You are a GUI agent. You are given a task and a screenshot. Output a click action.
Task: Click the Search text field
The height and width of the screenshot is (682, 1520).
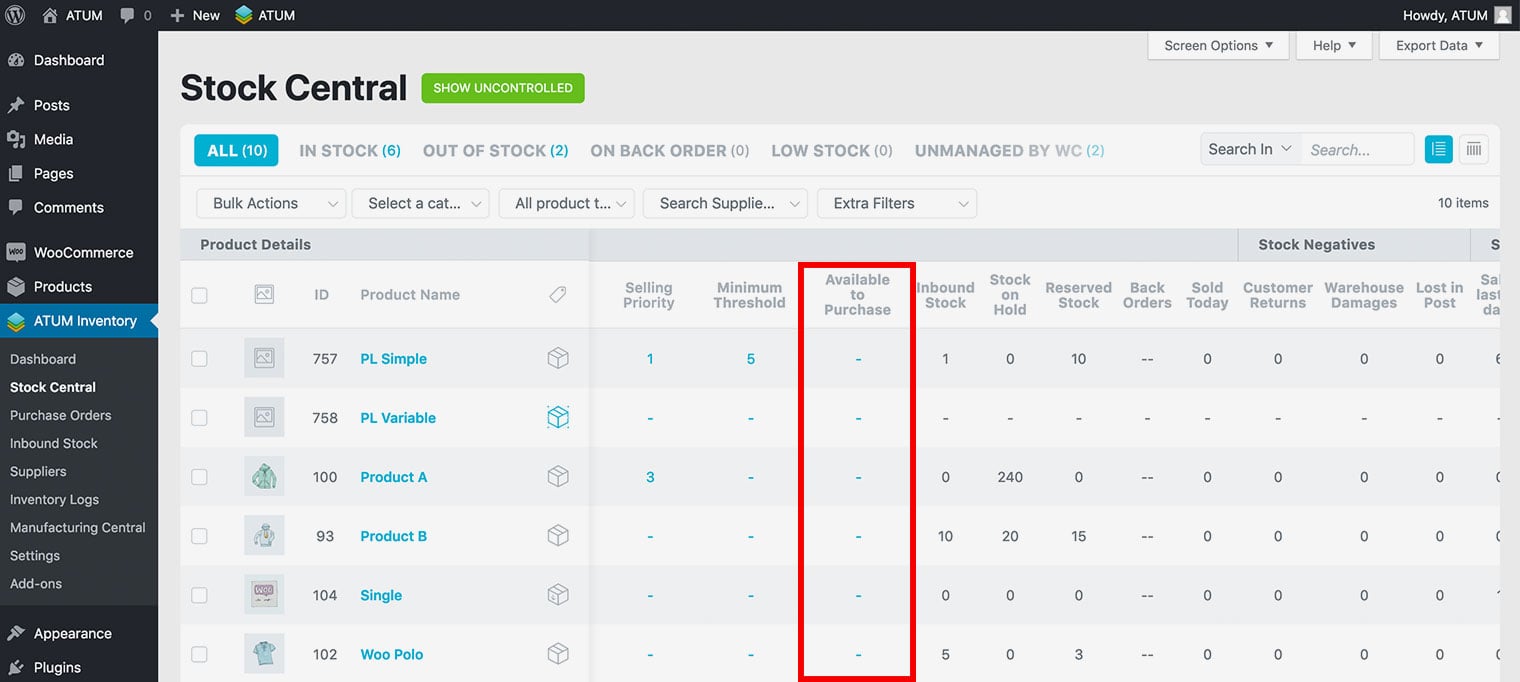click(x=1357, y=150)
